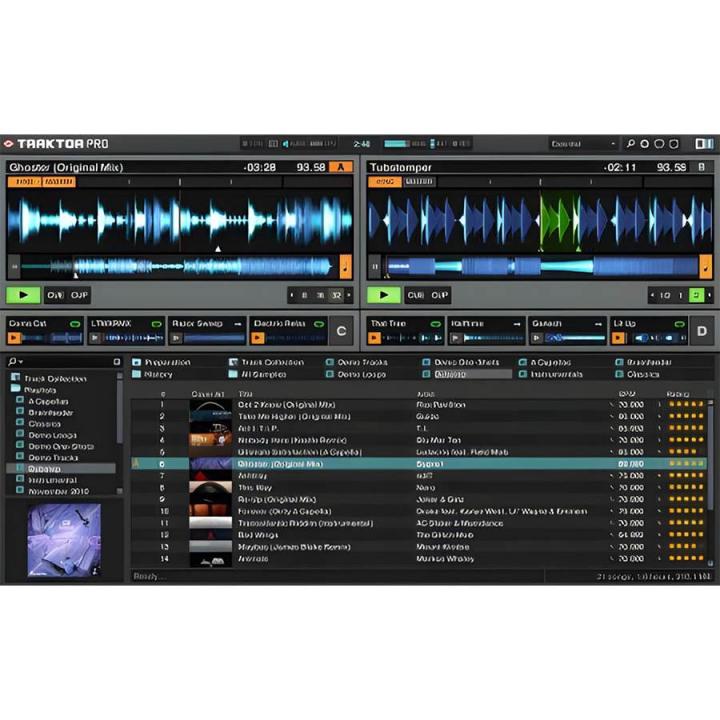The image size is (720, 720).
Task: Click the level meter bar in the header
Action: click(x=397, y=144)
